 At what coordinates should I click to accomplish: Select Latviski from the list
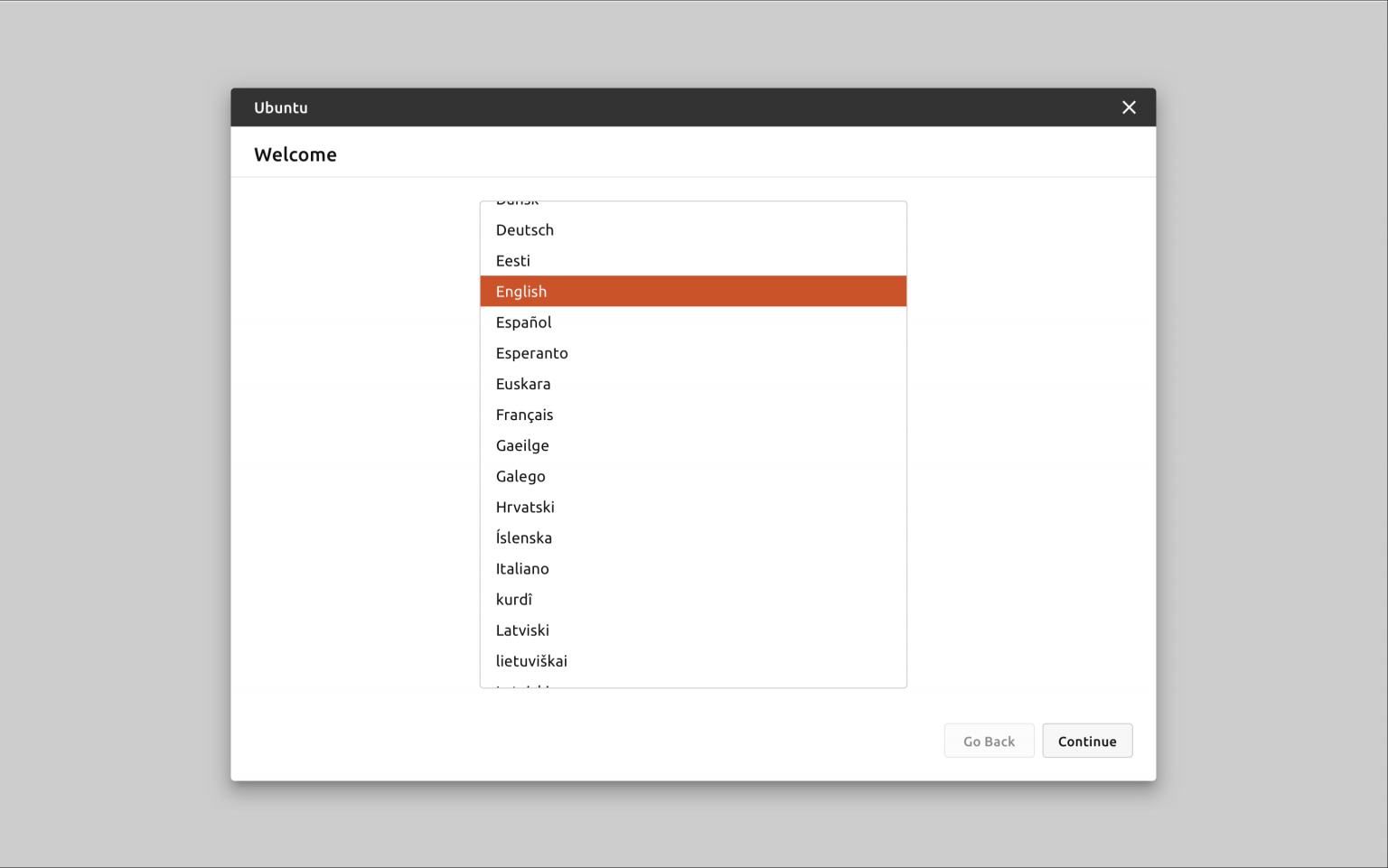[693, 629]
